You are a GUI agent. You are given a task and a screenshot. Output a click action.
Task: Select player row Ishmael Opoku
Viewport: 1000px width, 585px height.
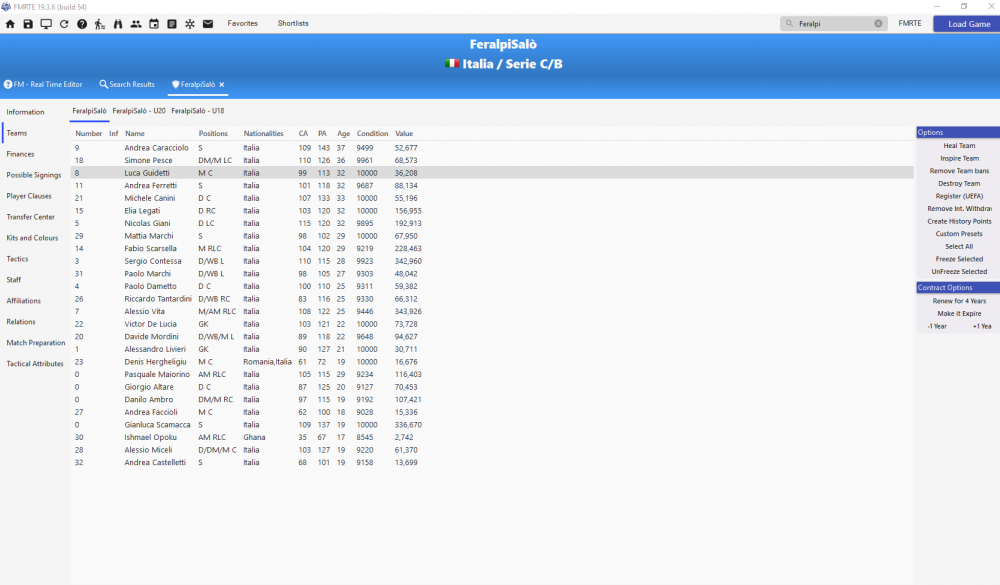(x=492, y=438)
